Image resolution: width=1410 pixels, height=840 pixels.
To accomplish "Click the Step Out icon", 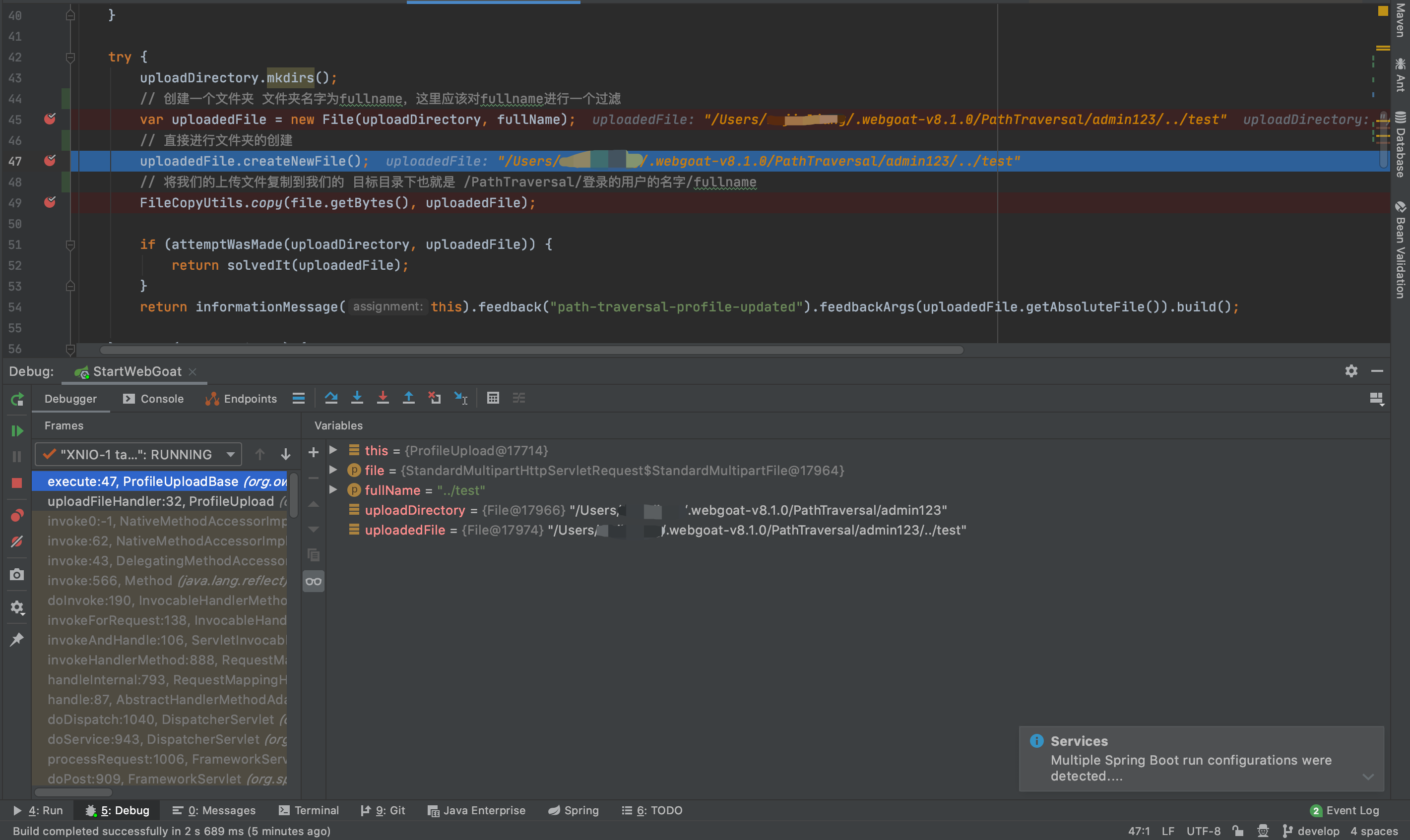I will click(x=408, y=398).
